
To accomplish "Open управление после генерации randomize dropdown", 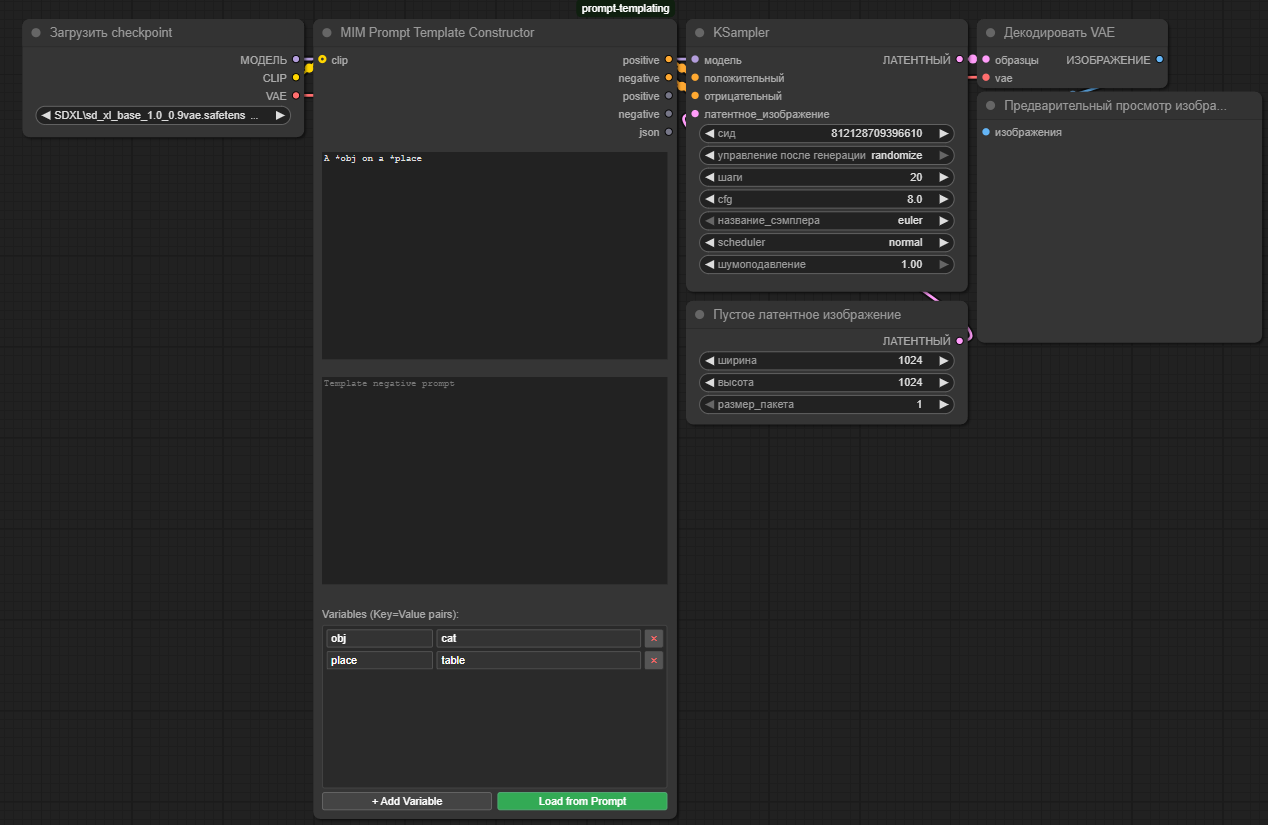I will tap(826, 155).
